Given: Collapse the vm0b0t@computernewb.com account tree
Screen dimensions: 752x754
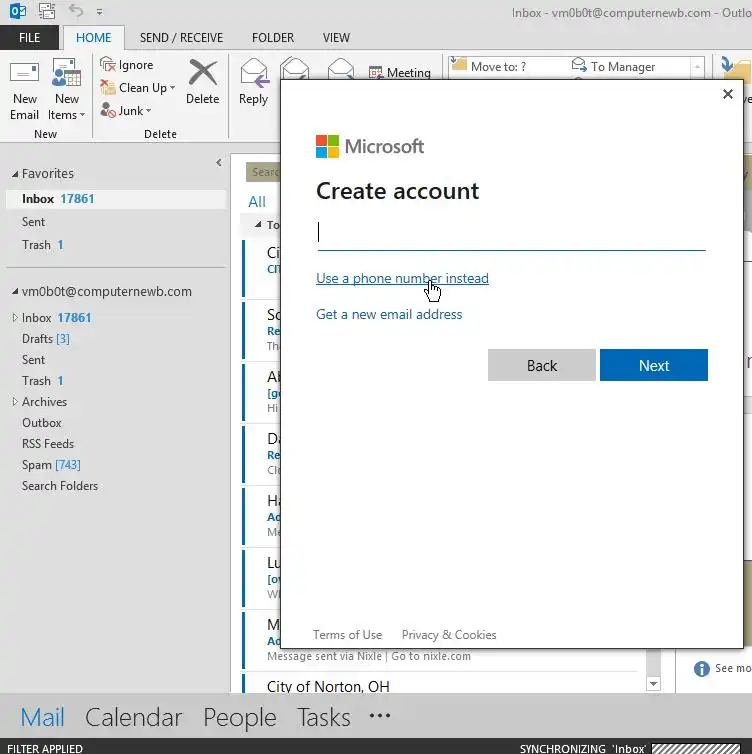Looking at the screenshot, I should tap(15, 291).
